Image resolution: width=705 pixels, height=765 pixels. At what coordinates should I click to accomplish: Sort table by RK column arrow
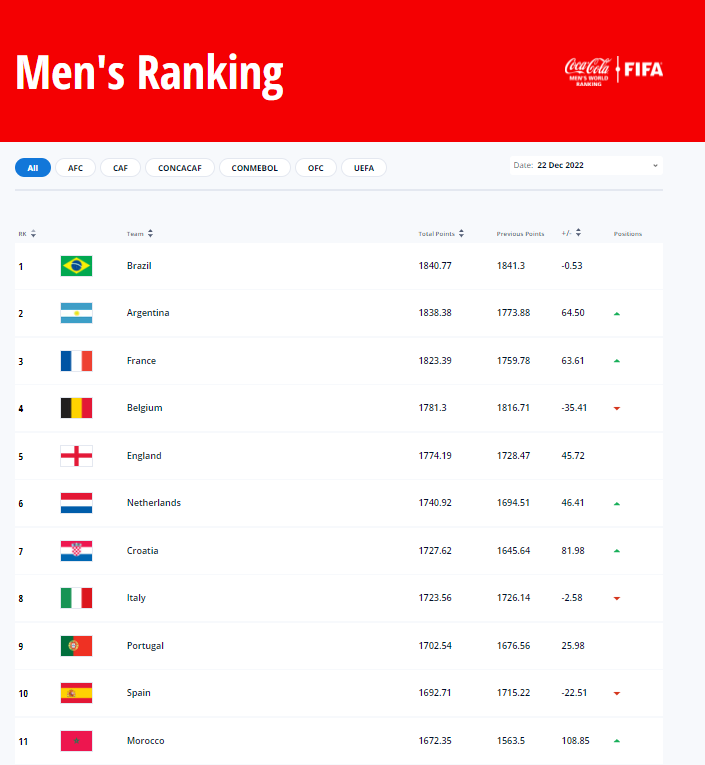tap(34, 234)
